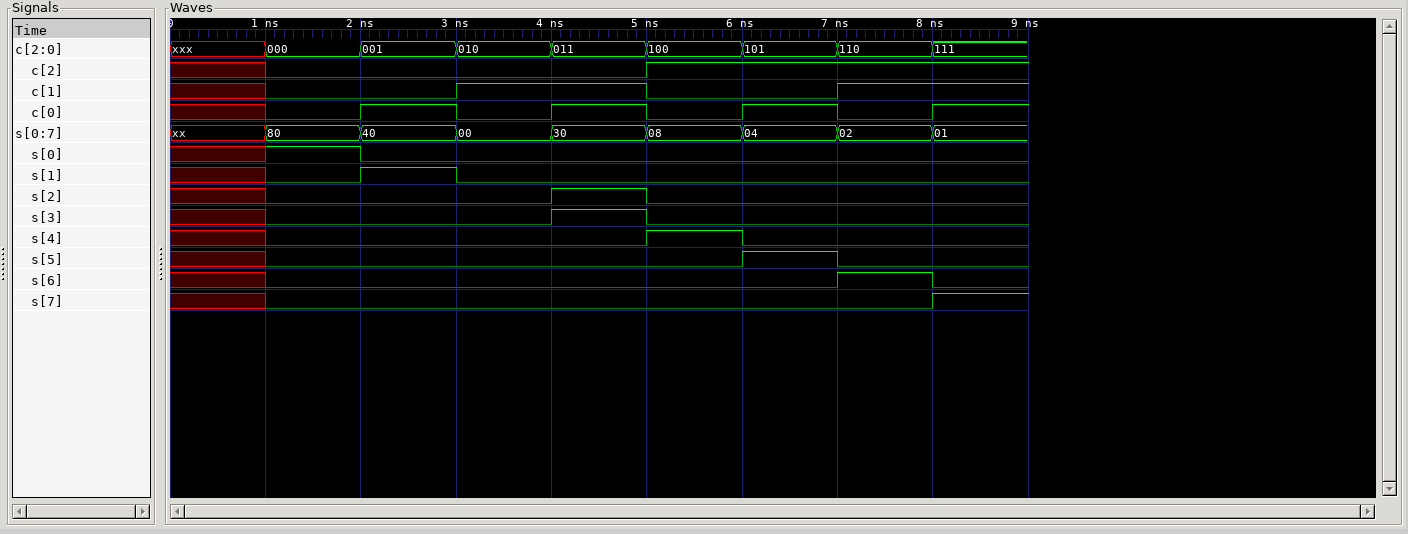The width and height of the screenshot is (1408, 534).
Task: Click the 6 ns mark on time ruler
Action: coord(742,23)
